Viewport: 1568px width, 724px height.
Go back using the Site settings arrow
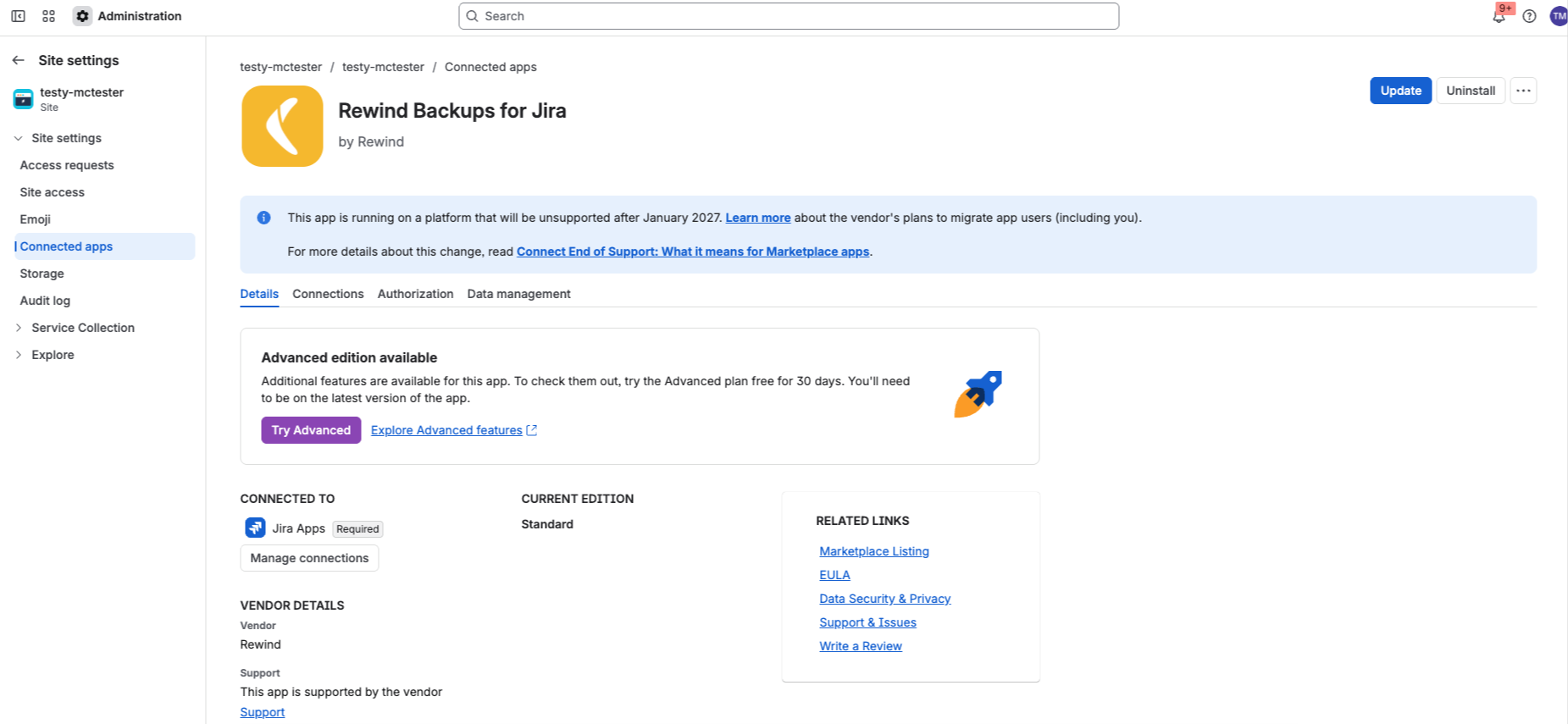click(18, 60)
